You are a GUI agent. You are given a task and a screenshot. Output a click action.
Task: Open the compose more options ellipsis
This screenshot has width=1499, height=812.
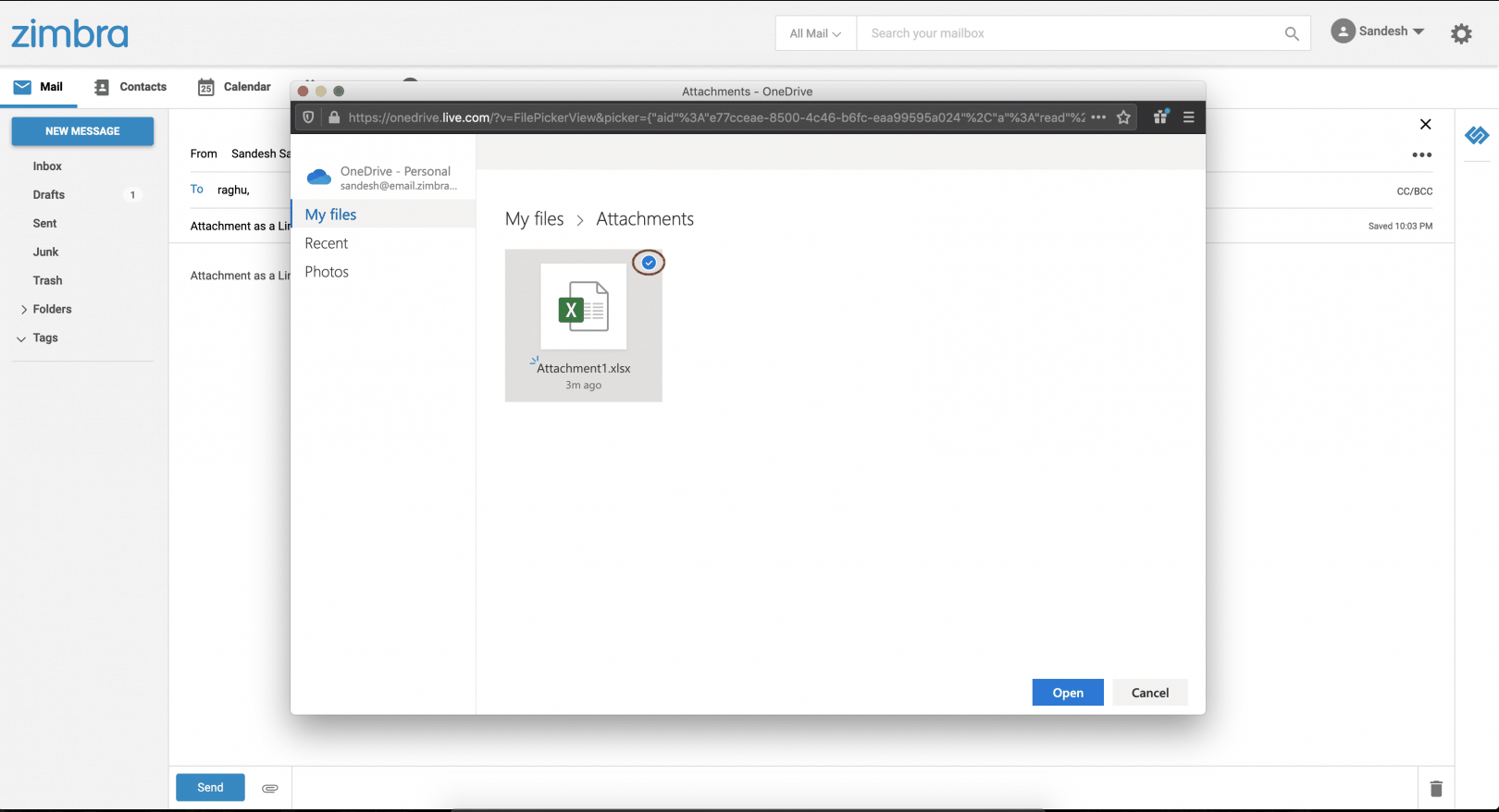pos(1422,154)
